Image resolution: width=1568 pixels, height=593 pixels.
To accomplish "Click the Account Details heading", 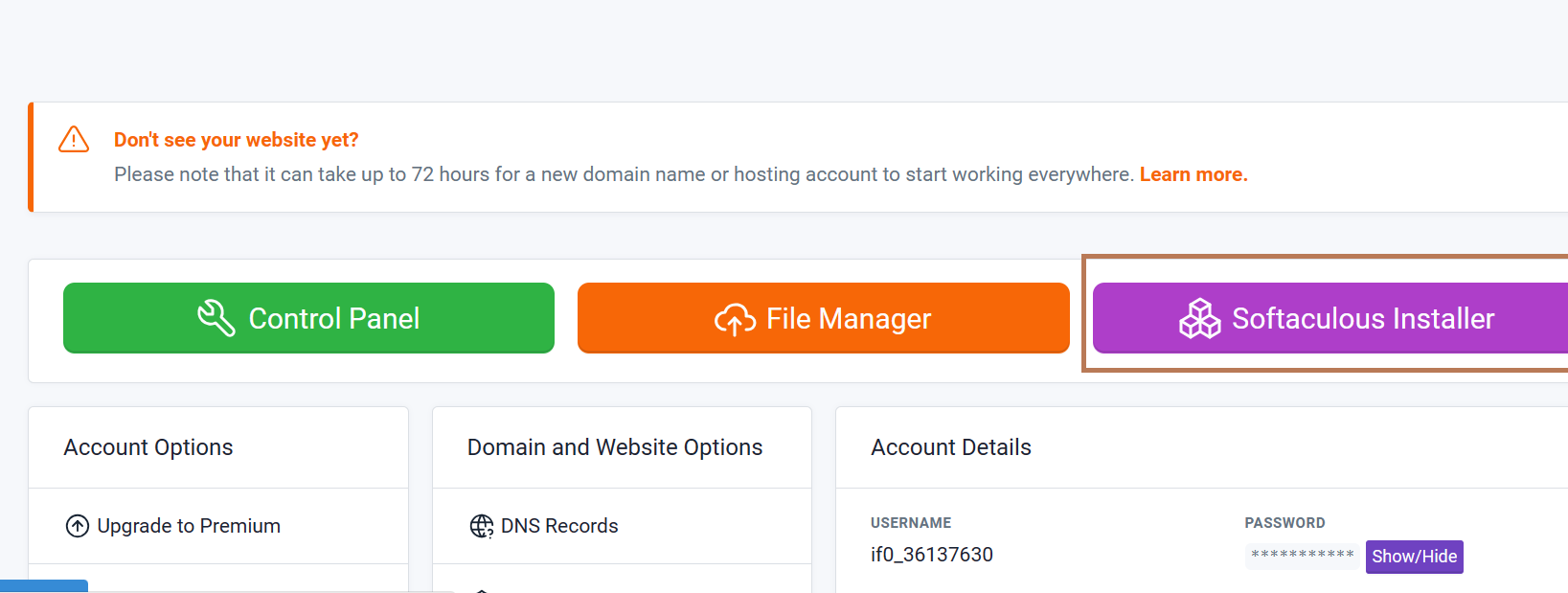I will point(951,447).
